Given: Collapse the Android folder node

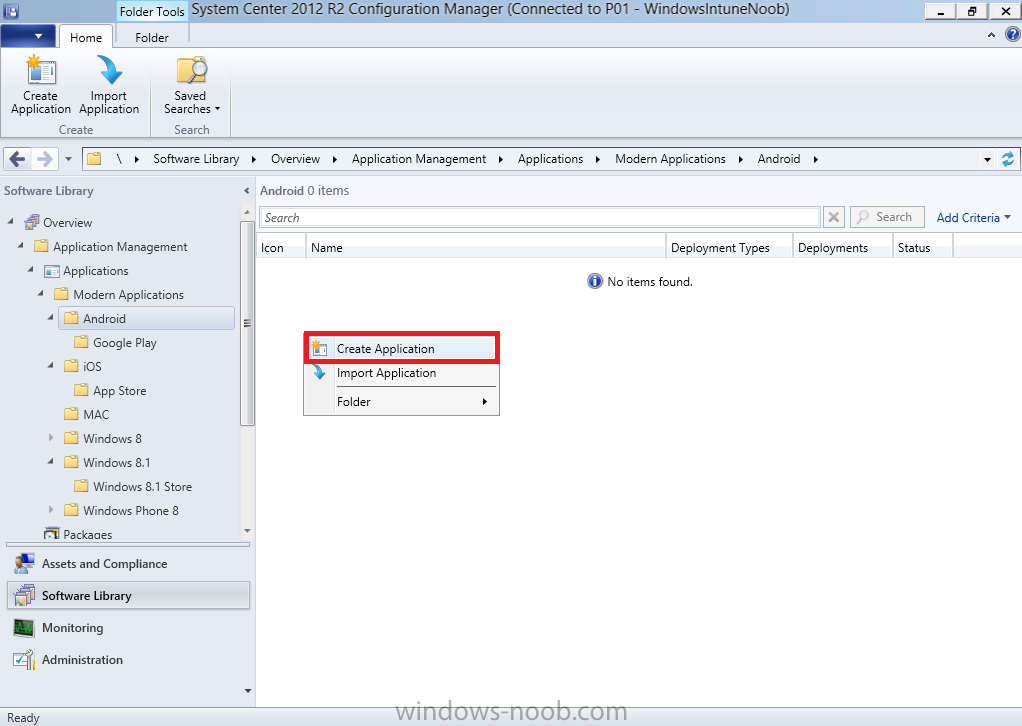Looking at the screenshot, I should click(50, 317).
